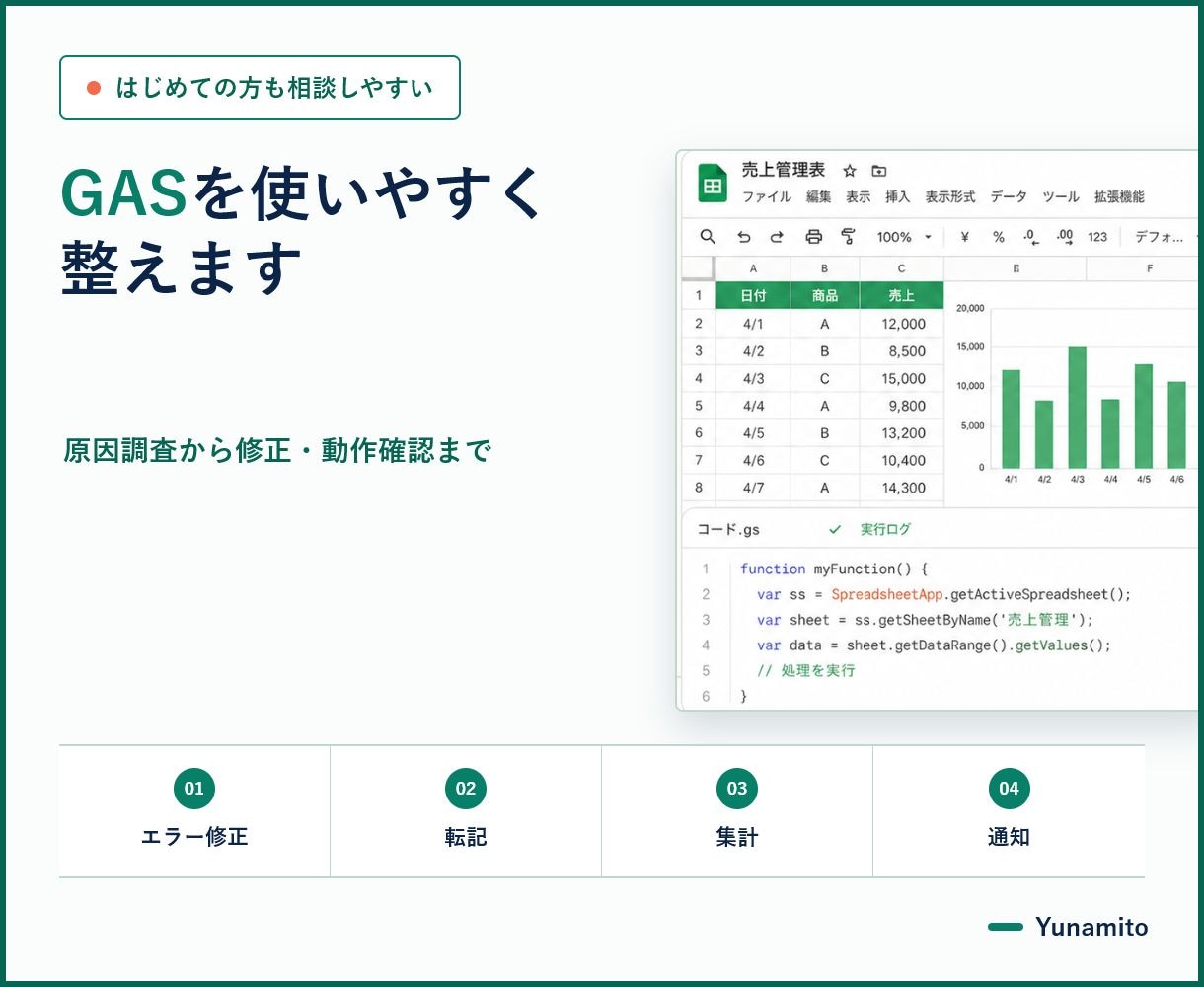Select the cell with 9,800

click(901, 406)
